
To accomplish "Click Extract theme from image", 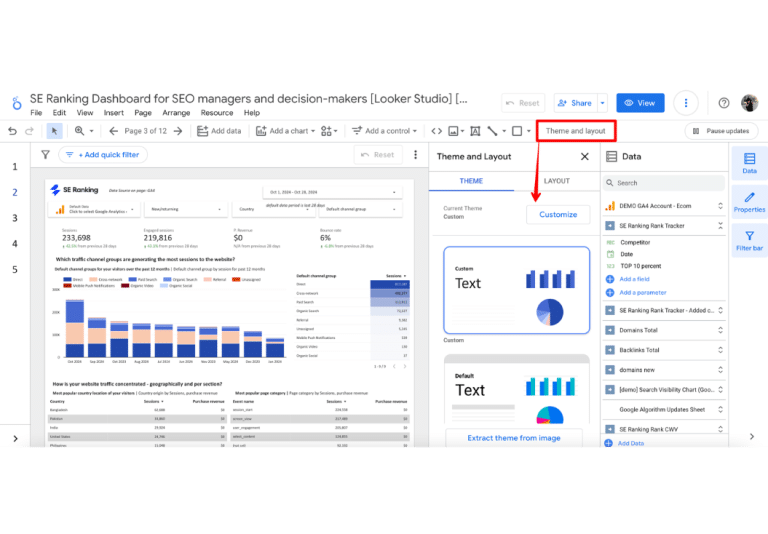I will 514,438.
